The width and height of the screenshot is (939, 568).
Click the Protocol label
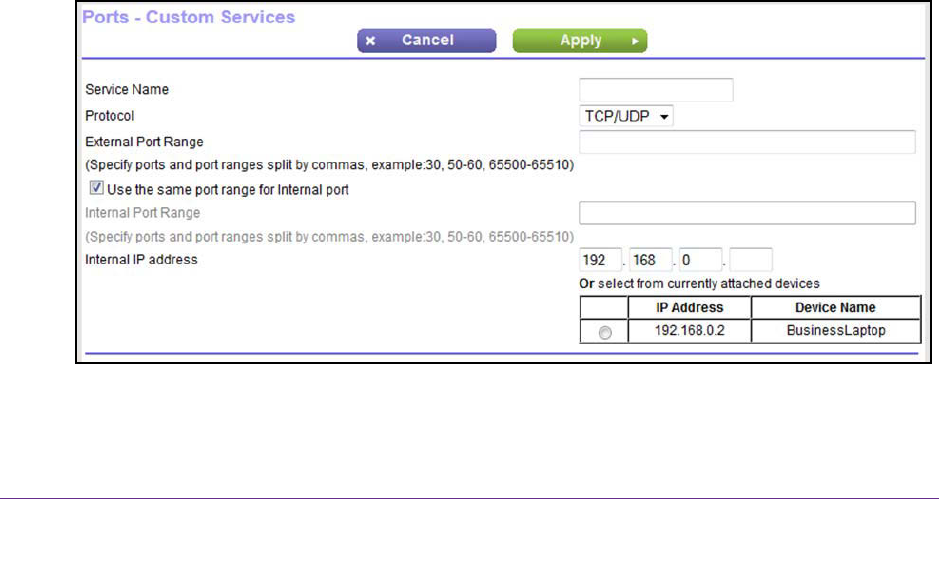coord(110,116)
